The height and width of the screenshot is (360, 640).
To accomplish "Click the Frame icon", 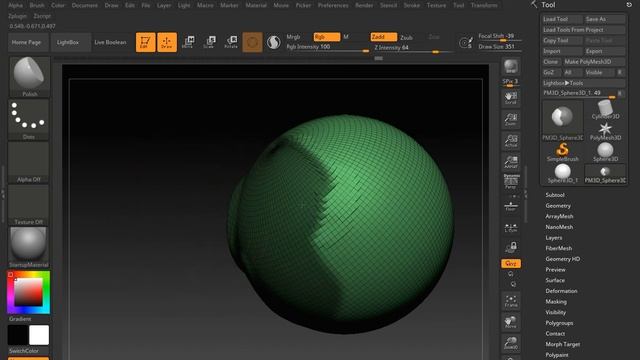I will click(x=511, y=301).
